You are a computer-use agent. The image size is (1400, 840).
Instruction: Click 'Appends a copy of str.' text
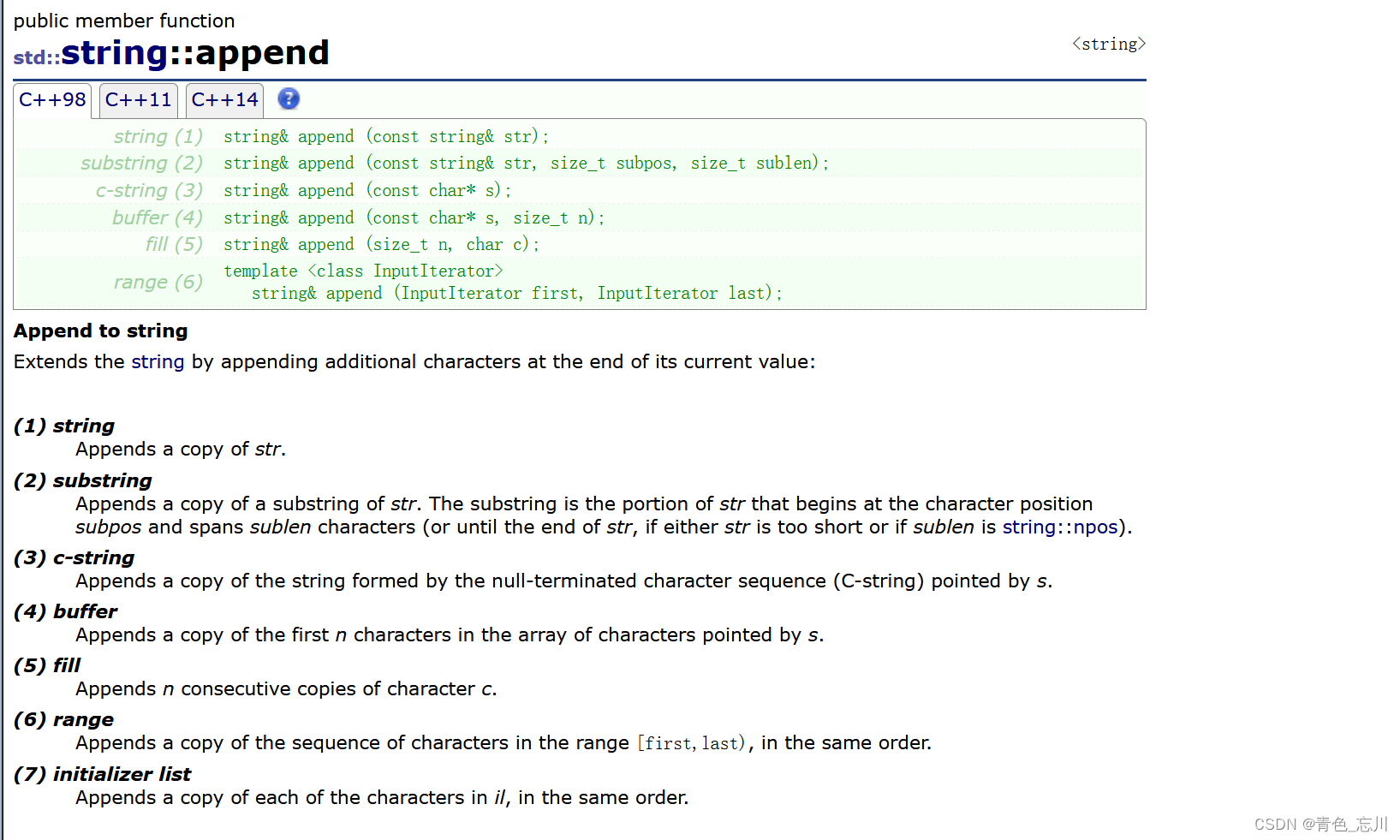pyautogui.click(x=181, y=449)
